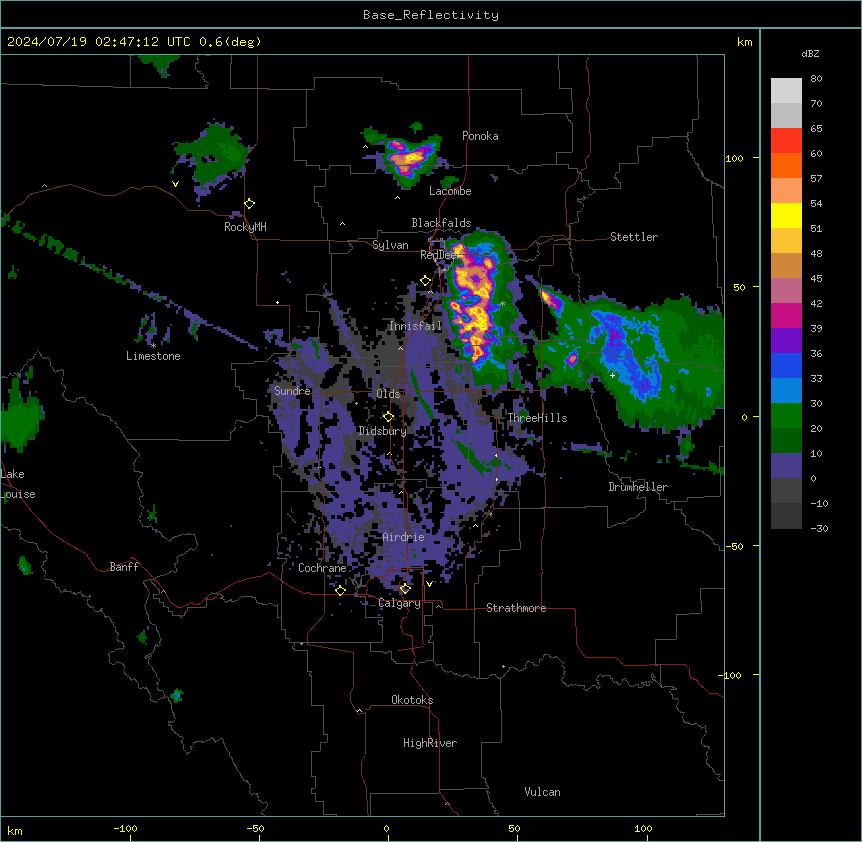
Task: Click the ThreeHills label
Action: (537, 418)
